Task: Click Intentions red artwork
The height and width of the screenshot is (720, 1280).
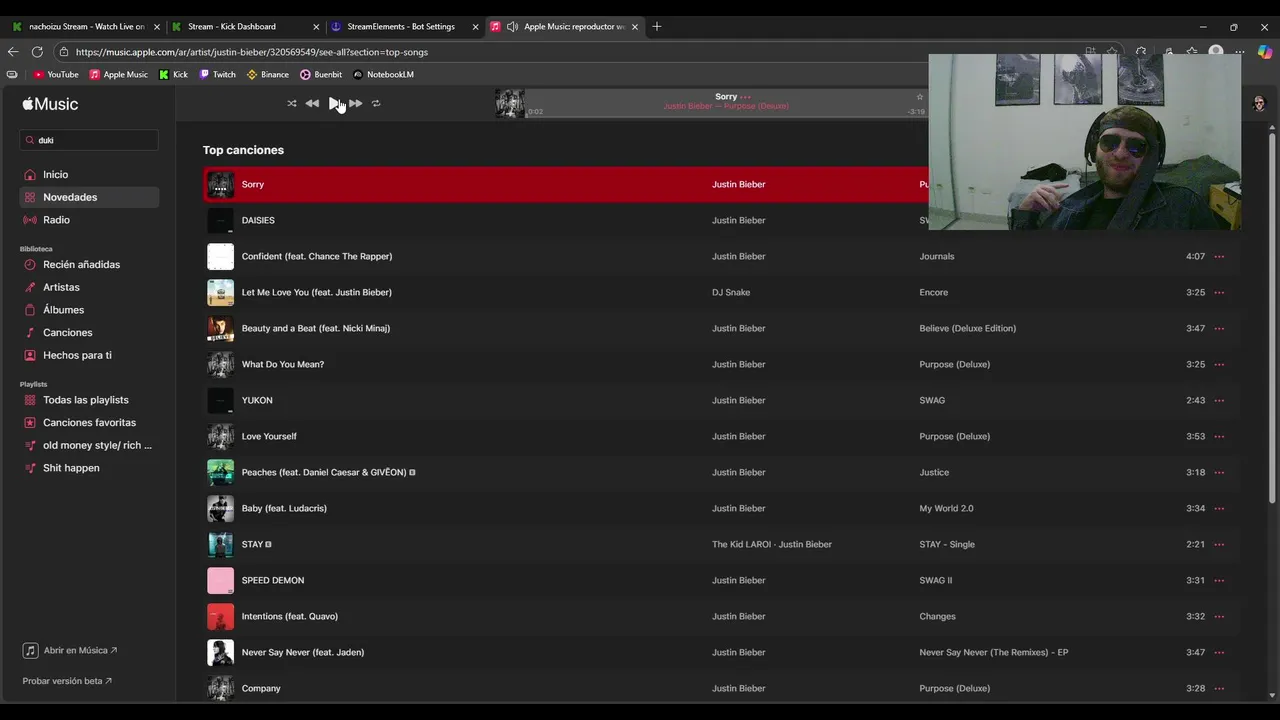Action: [220, 616]
